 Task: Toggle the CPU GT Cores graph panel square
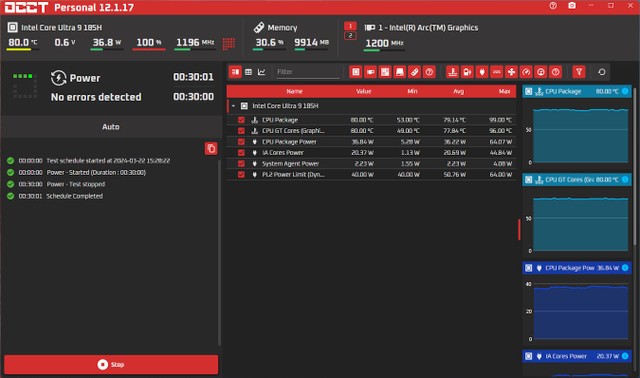coord(528,180)
